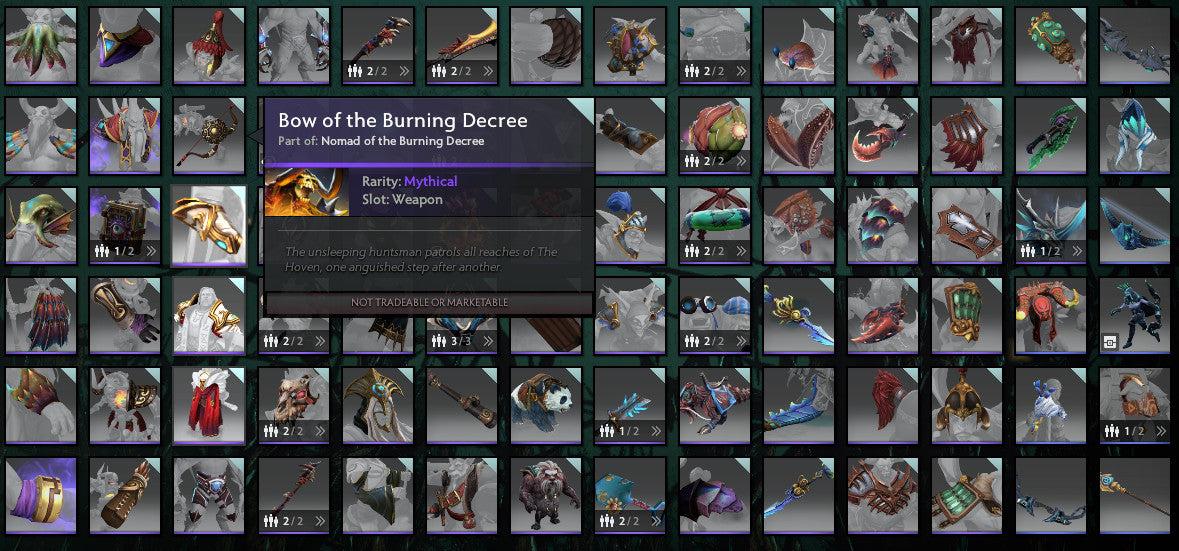Select the Bow of the Burning Decree item

coord(209,136)
